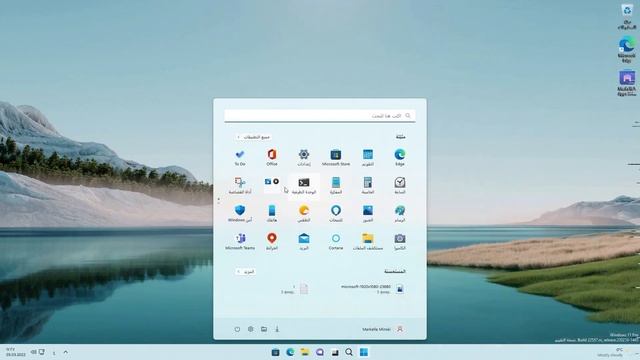This screenshot has width=640, height=360.
Task: Click the pinned apps page indicator dots
Action: coord(218,201)
